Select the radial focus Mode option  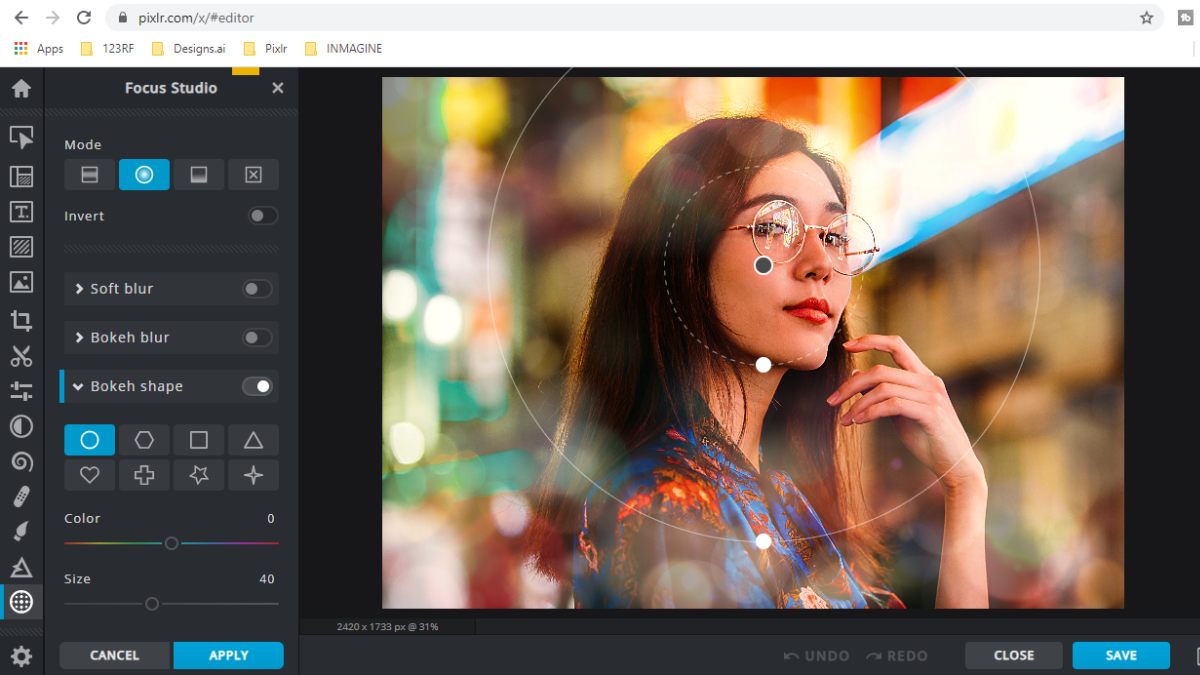click(143, 174)
